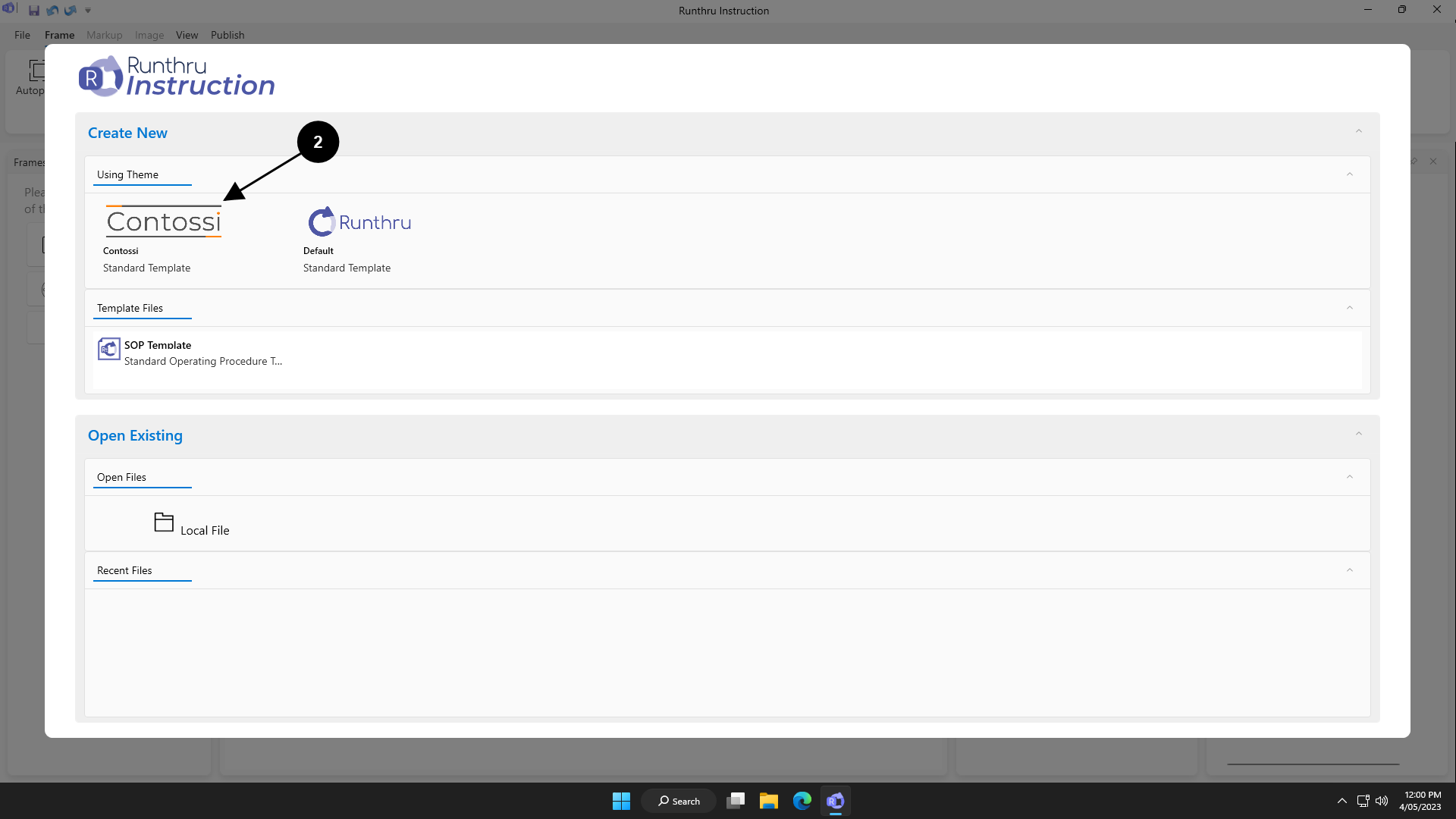
Task: Collapse the Using Theme panel
Action: pyautogui.click(x=1349, y=175)
